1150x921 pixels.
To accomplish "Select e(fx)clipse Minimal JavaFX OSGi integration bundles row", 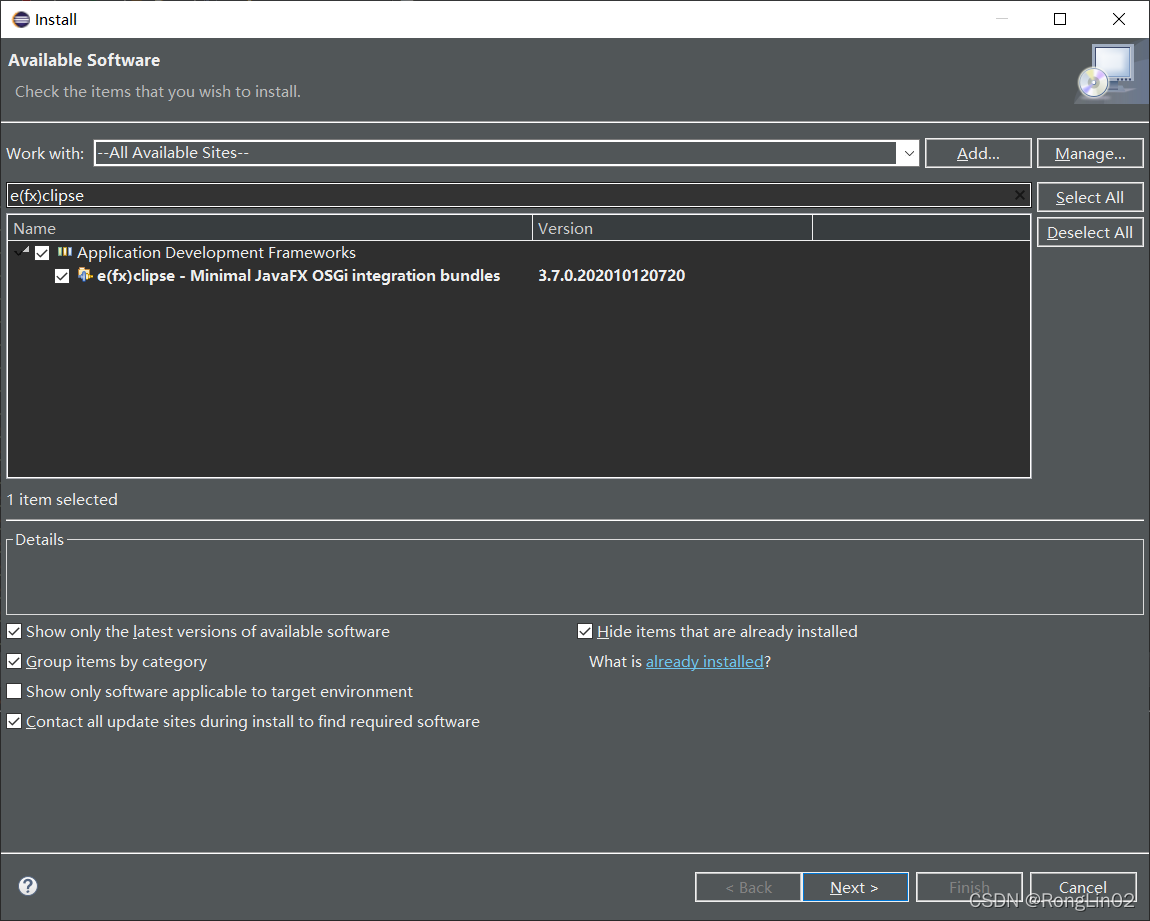I will pos(299,276).
